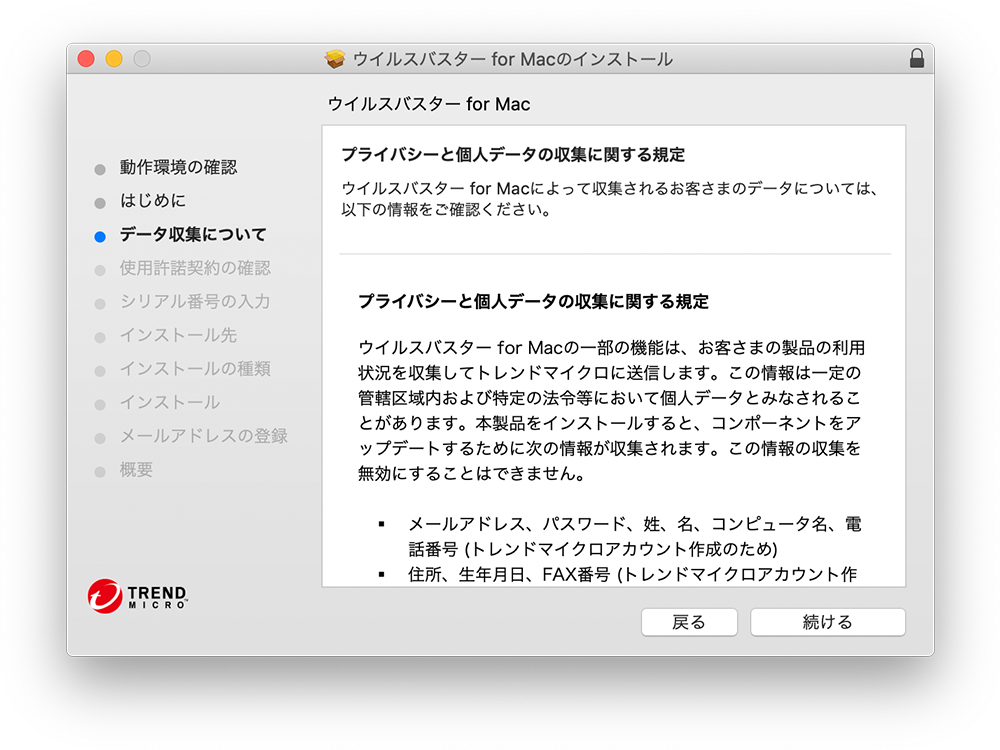Select the 概要 step in sidebar
Screen dimensions: 1000x750
(136, 470)
